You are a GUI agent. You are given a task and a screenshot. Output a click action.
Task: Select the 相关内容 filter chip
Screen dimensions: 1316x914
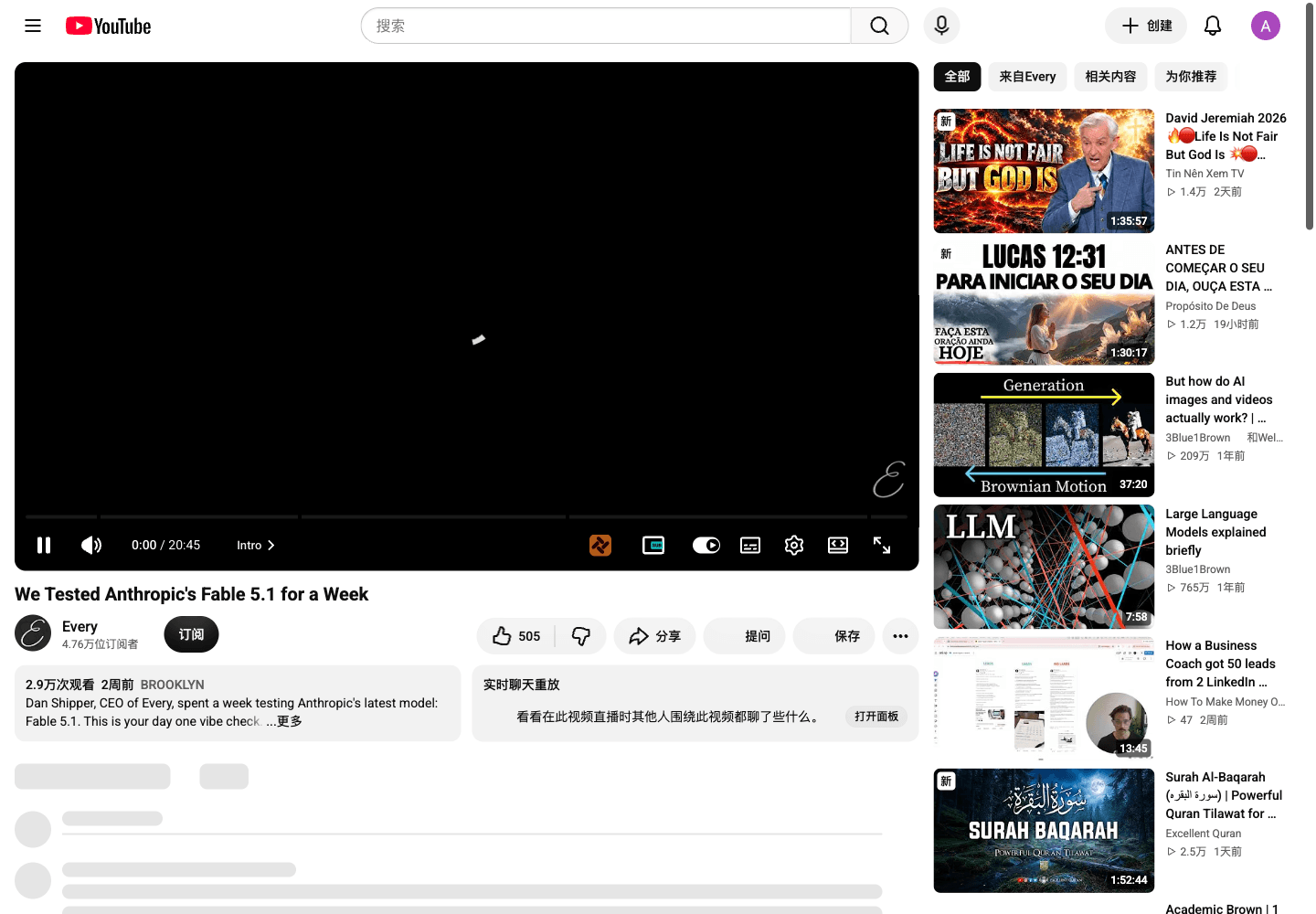point(1110,77)
